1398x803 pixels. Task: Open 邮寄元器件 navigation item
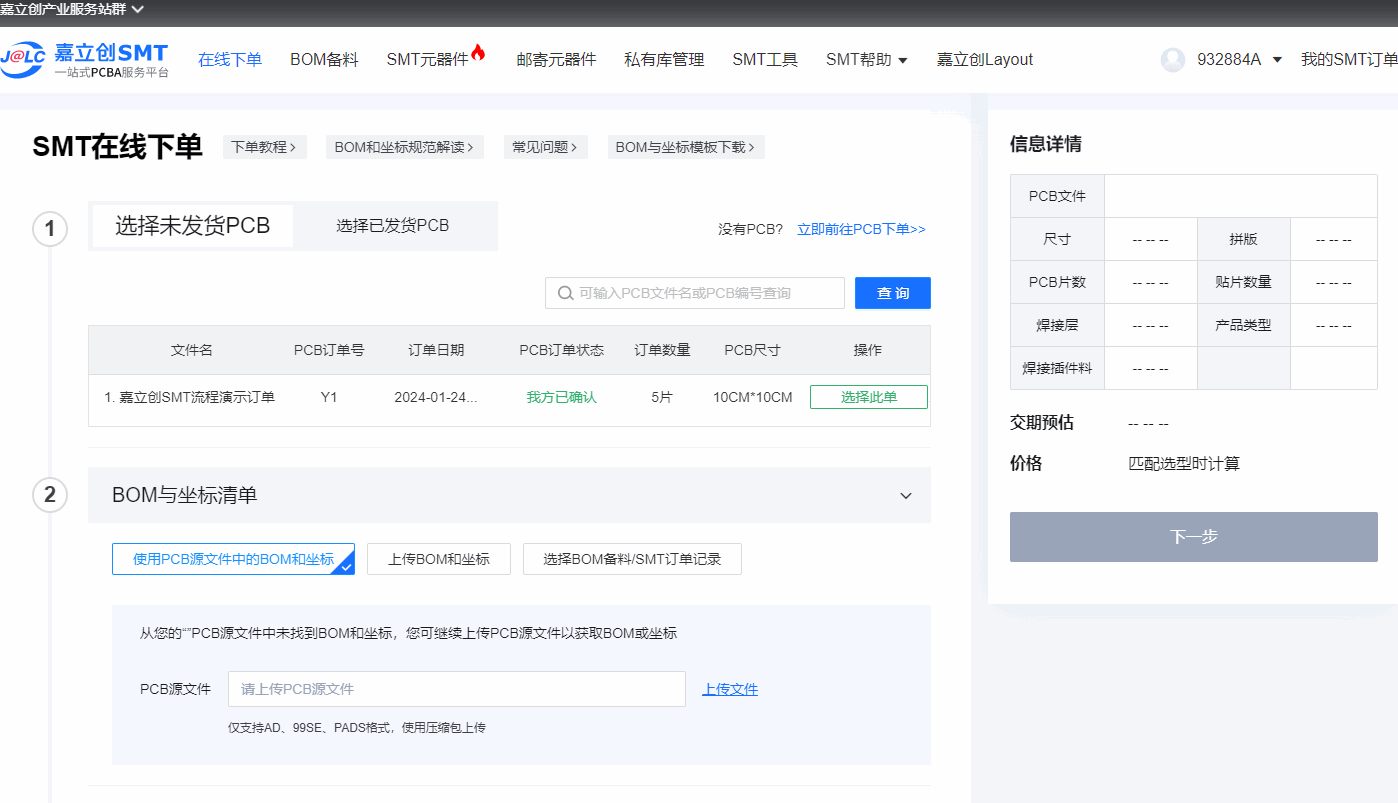pos(556,60)
